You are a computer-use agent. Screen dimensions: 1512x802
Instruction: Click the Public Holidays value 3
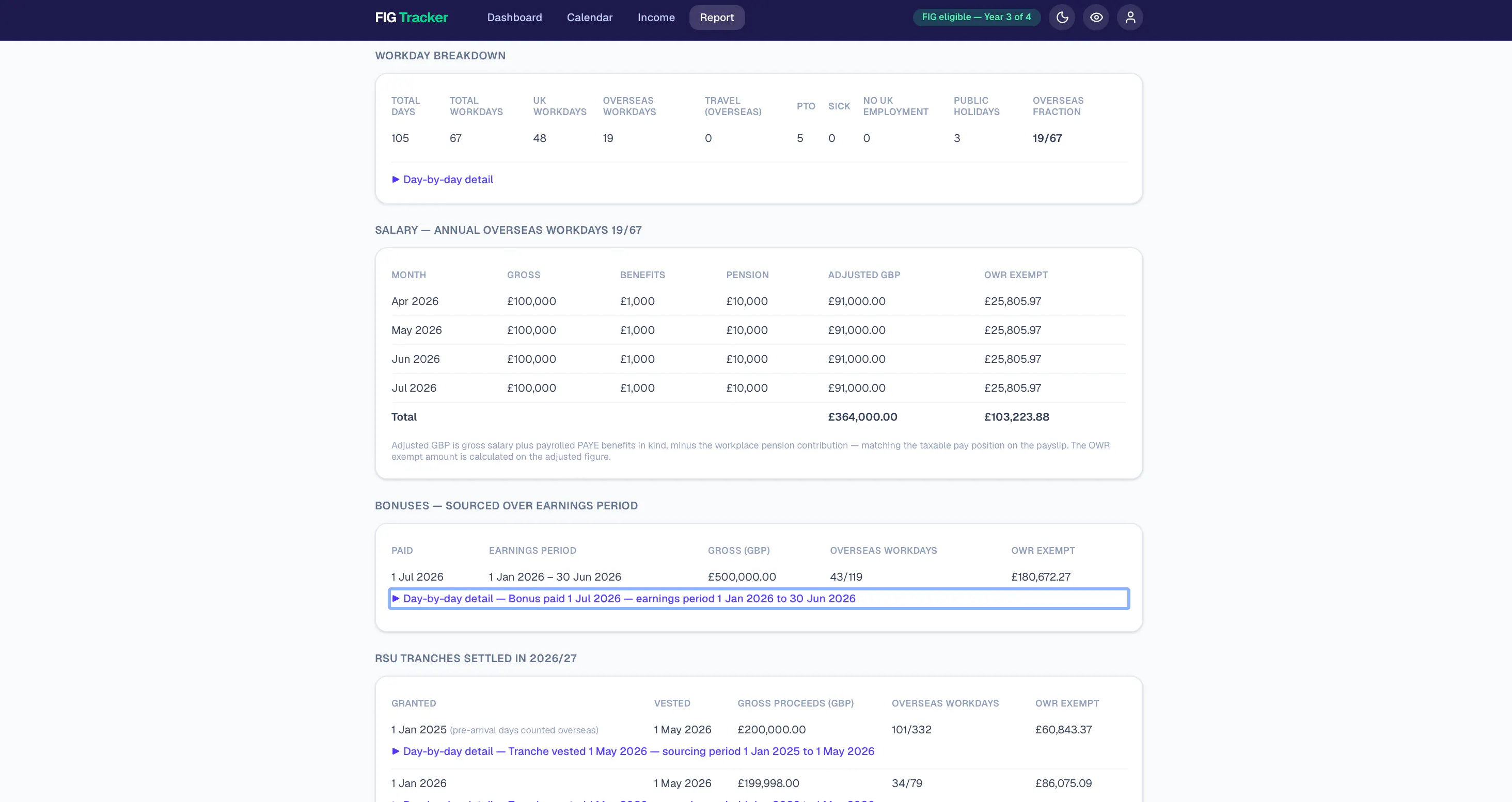(957, 138)
